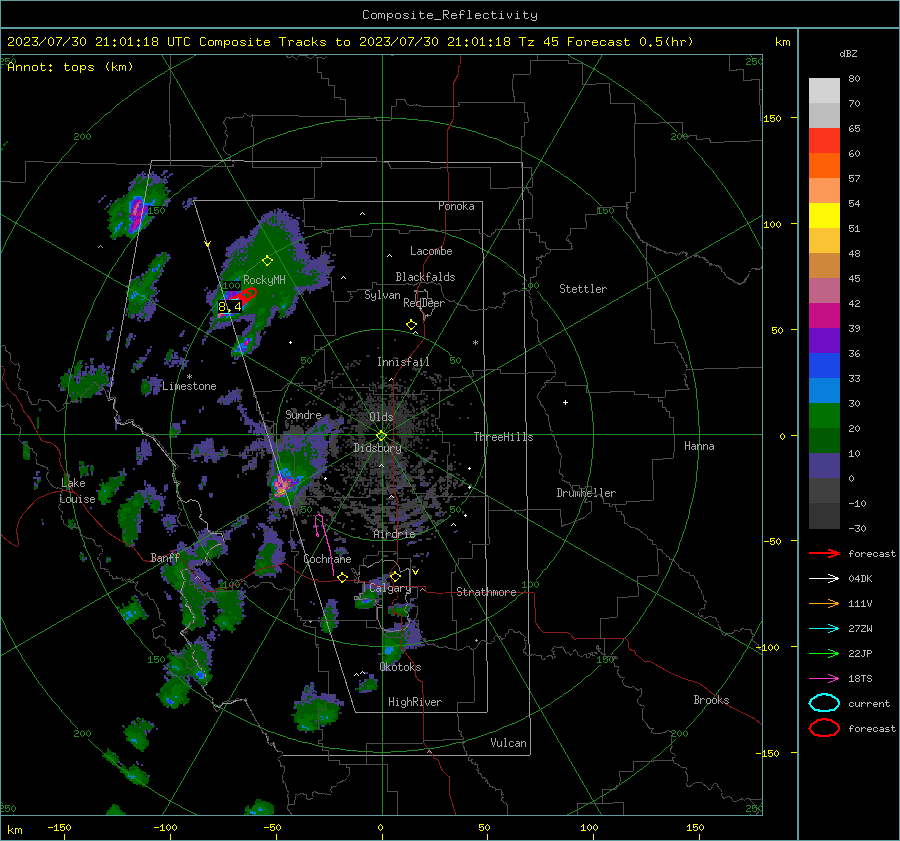
Task: Click the yellow diamond marker below Cochrane
Action: point(342,577)
